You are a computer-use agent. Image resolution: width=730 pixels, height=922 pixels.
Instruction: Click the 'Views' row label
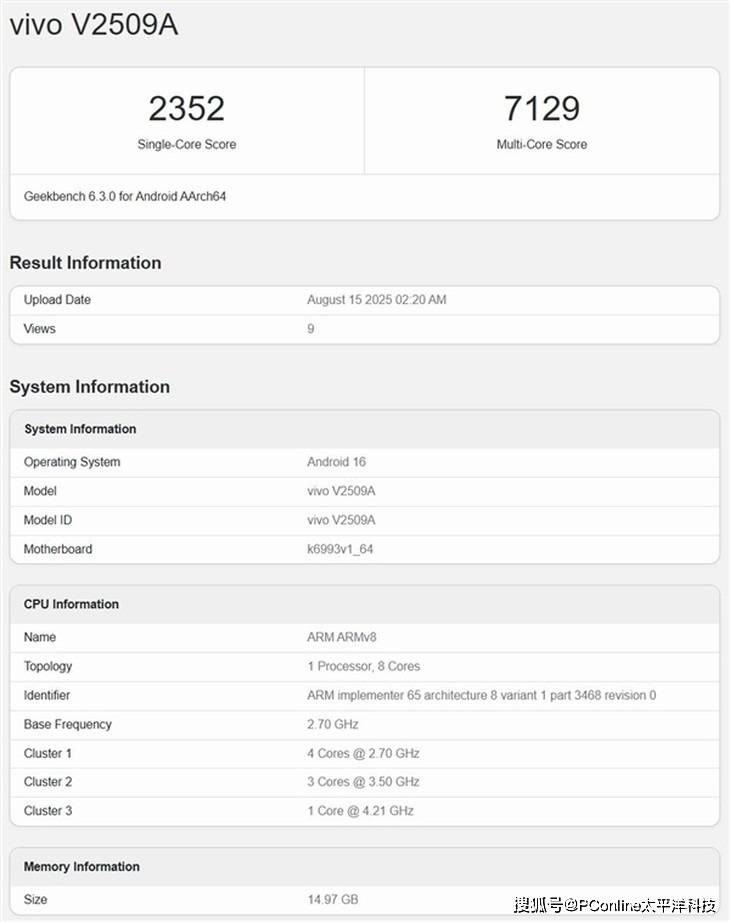(39, 329)
